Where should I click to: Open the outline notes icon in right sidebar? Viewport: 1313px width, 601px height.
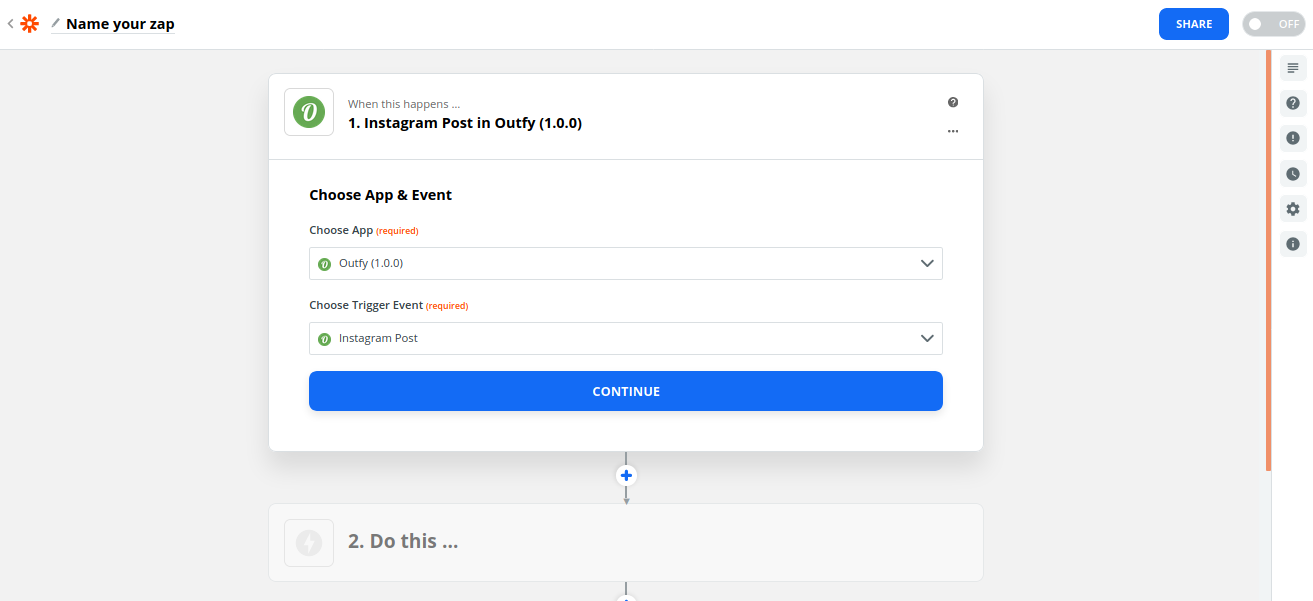click(x=1293, y=68)
